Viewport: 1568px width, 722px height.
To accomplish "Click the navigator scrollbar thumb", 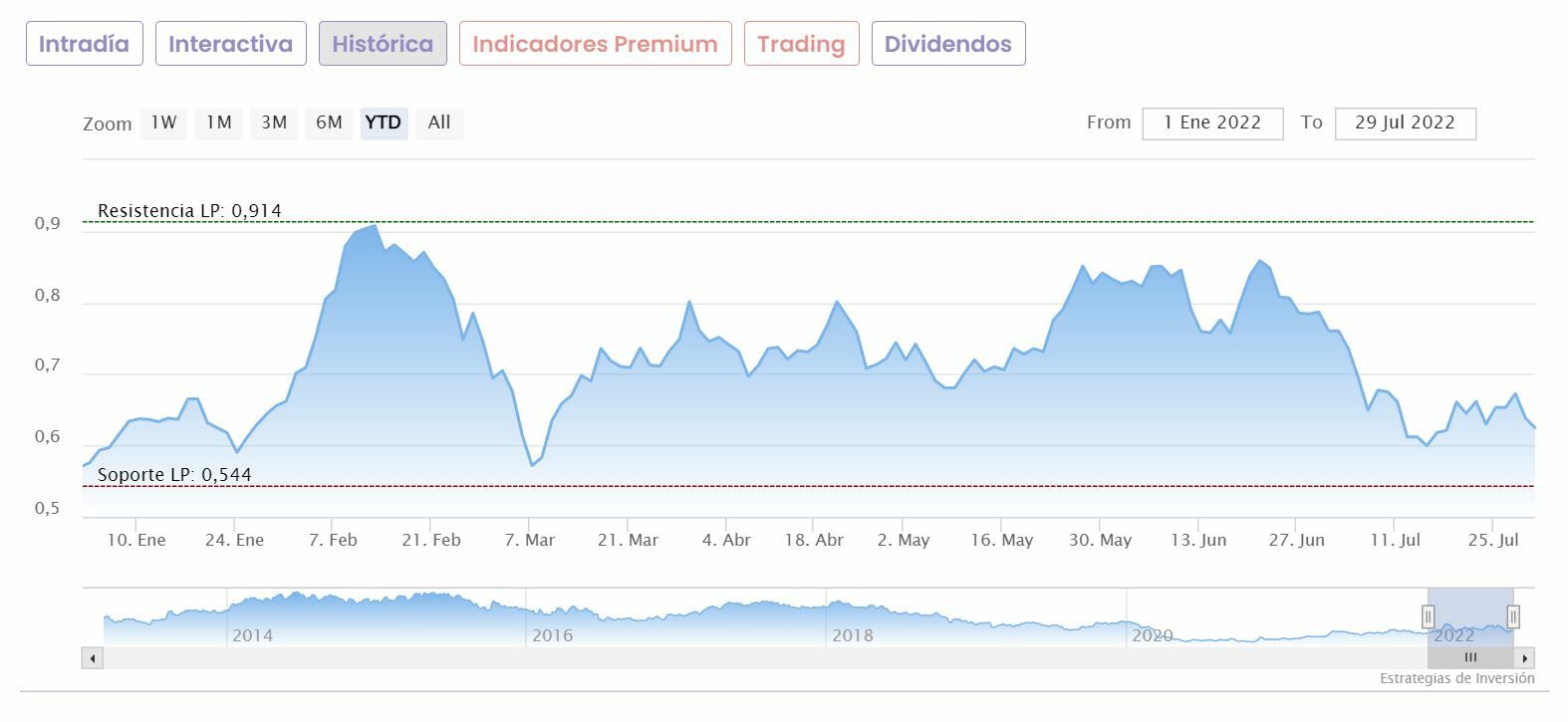I will (x=1470, y=657).
